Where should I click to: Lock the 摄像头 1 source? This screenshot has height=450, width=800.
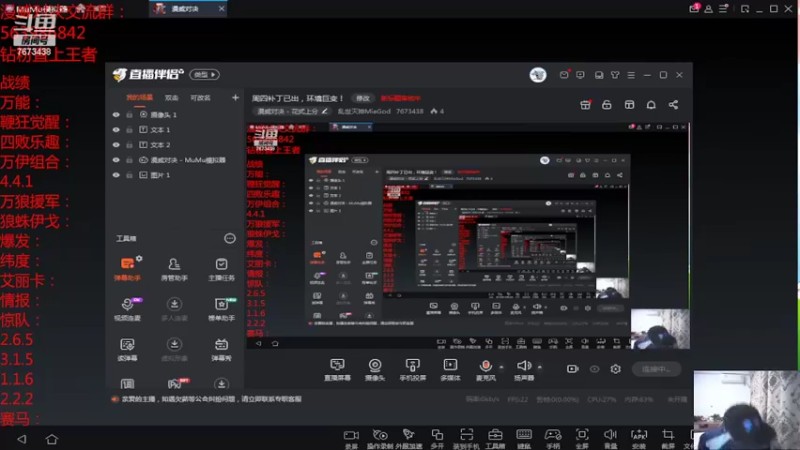129,115
